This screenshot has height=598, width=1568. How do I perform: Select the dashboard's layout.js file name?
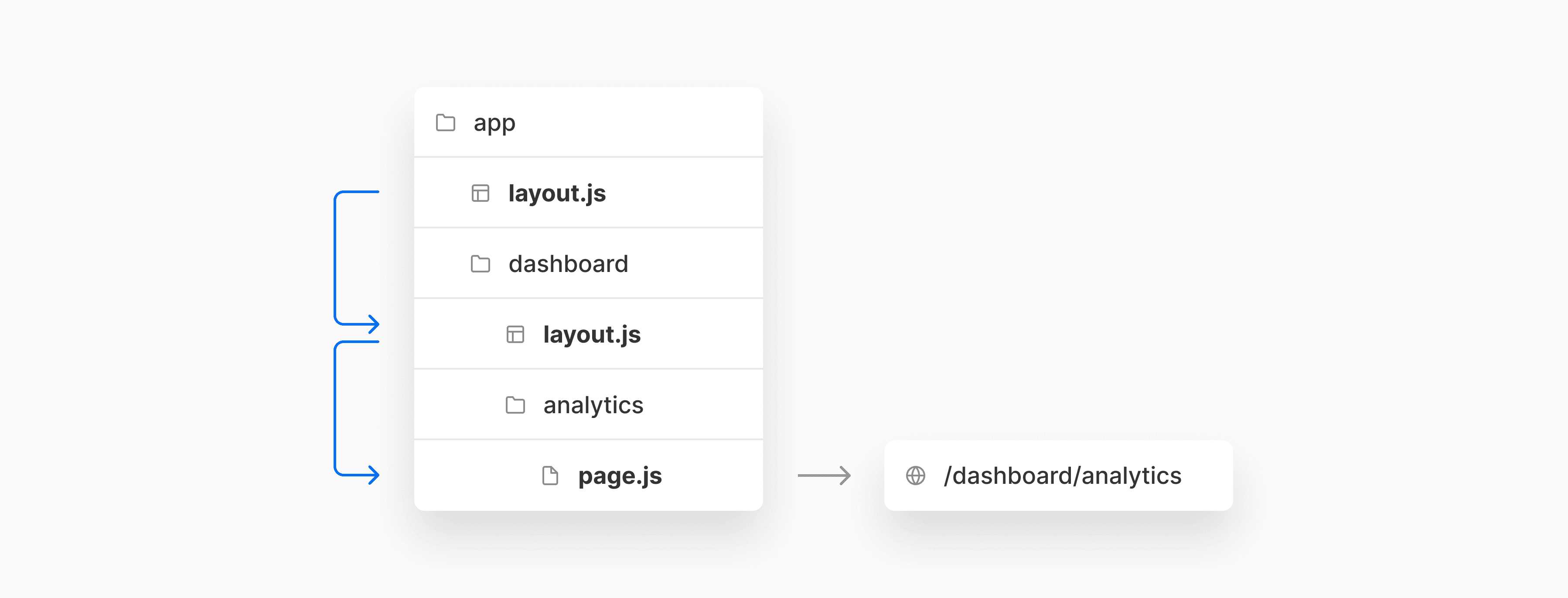tap(592, 335)
